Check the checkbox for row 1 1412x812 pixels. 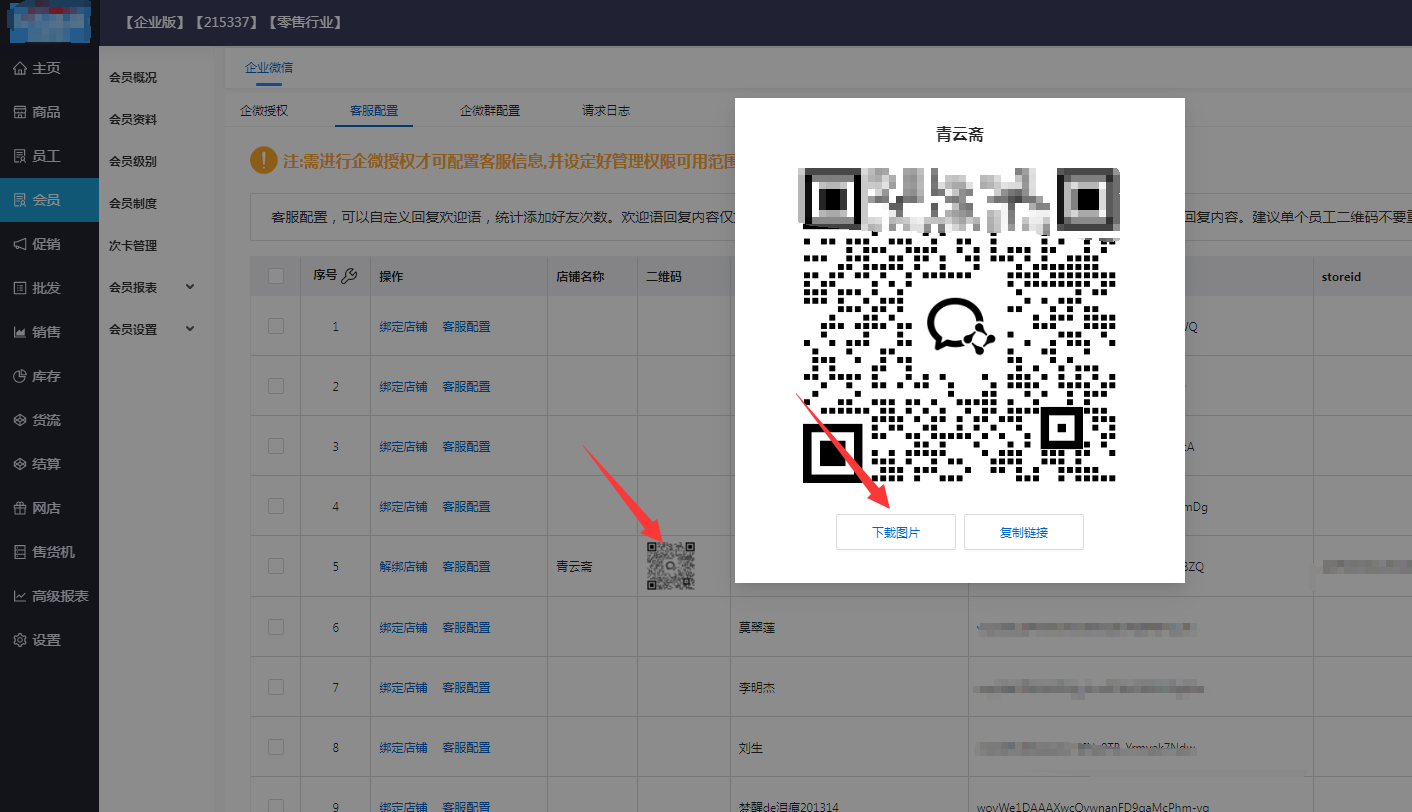(276, 326)
